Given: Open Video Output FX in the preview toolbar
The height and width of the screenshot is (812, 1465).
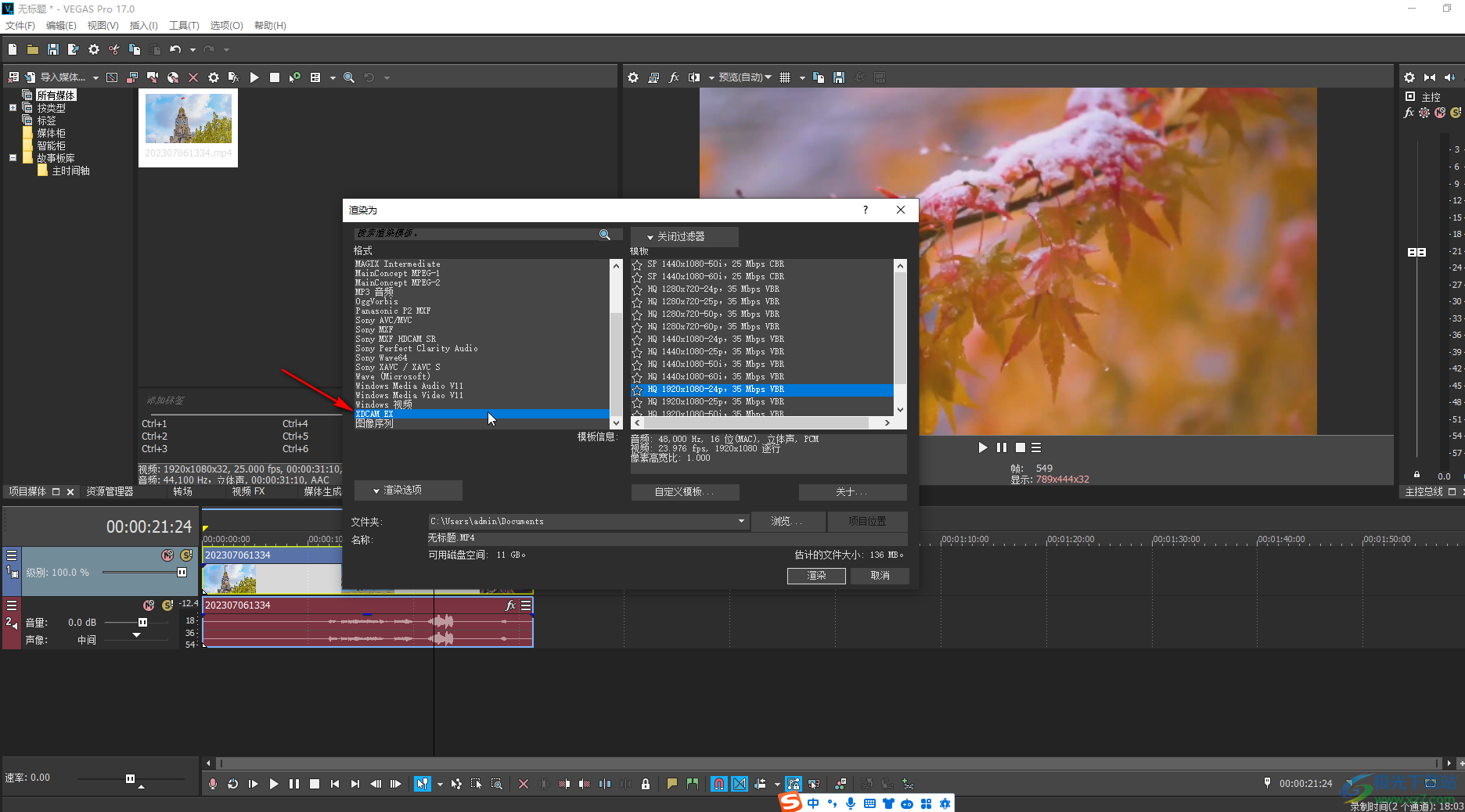Looking at the screenshot, I should tap(674, 77).
